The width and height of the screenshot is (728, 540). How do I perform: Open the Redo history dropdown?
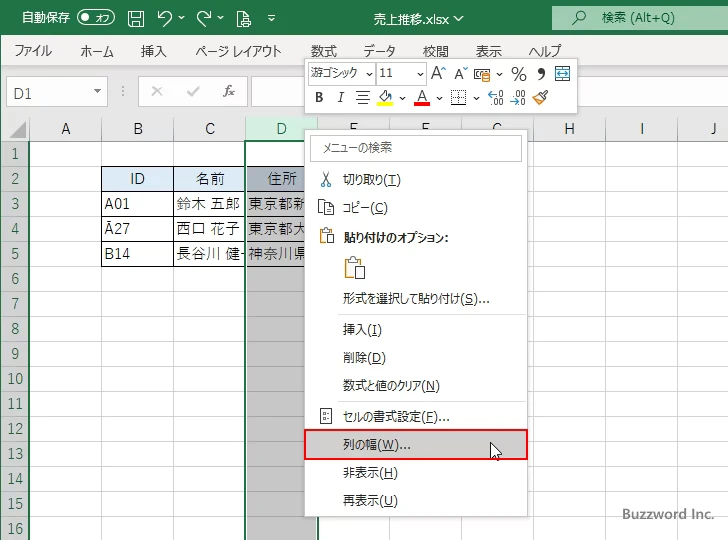(221, 18)
